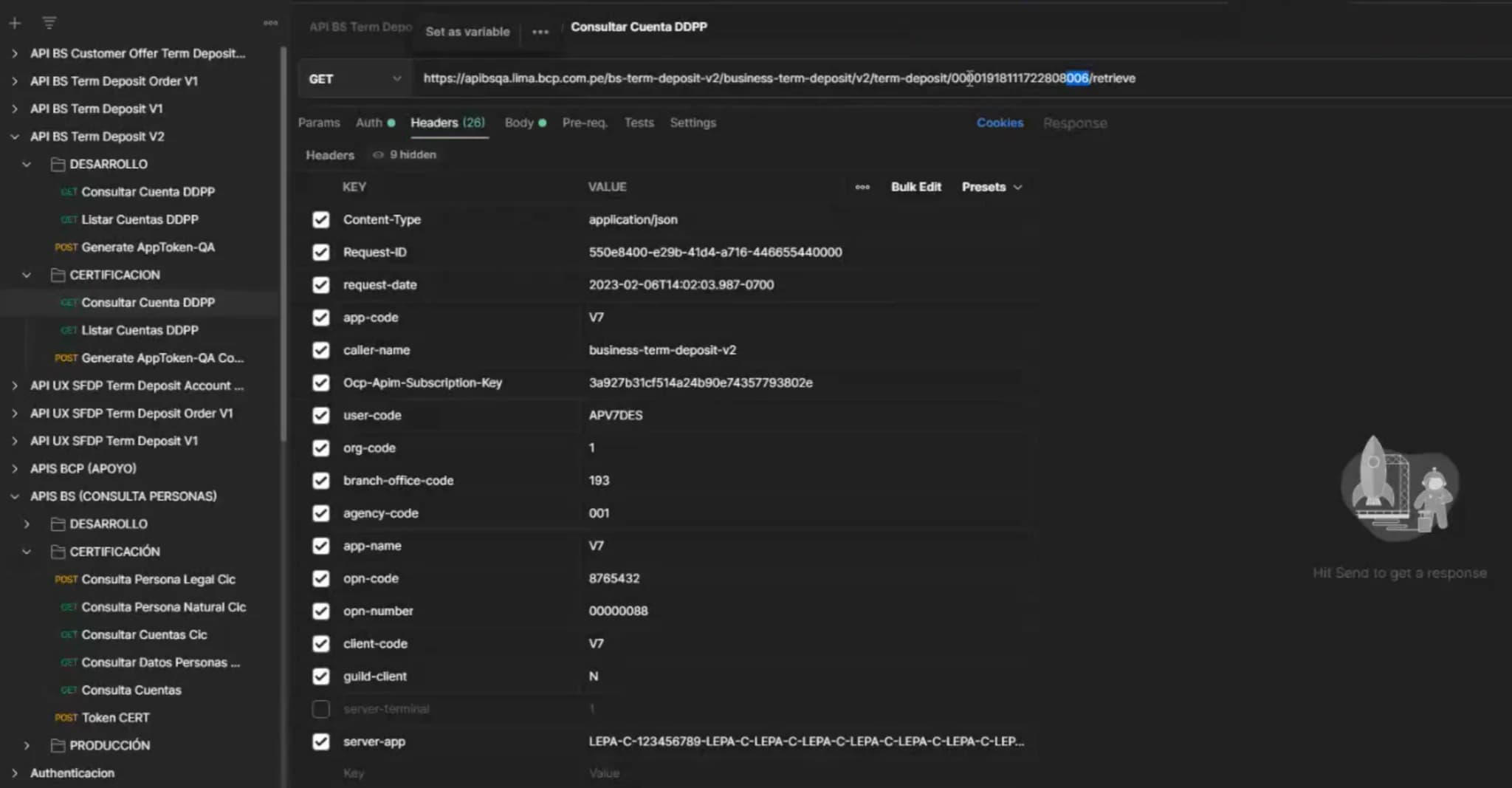Collapse DESARROLLO folder under Term Deposit V2
Image resolution: width=1512 pixels, height=788 pixels.
[27, 164]
